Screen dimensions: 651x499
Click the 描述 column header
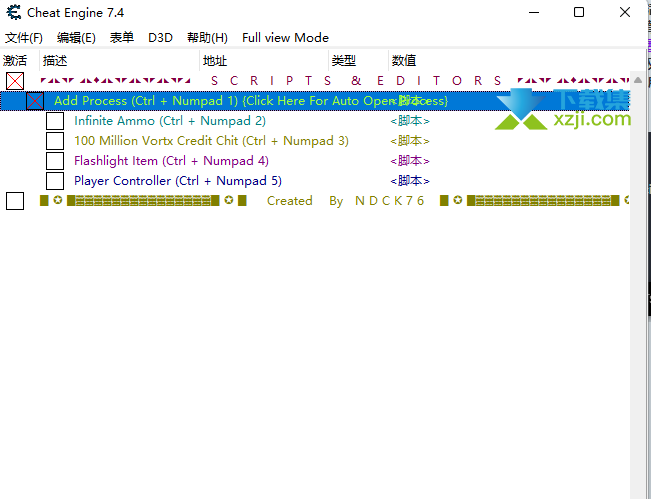[120, 61]
